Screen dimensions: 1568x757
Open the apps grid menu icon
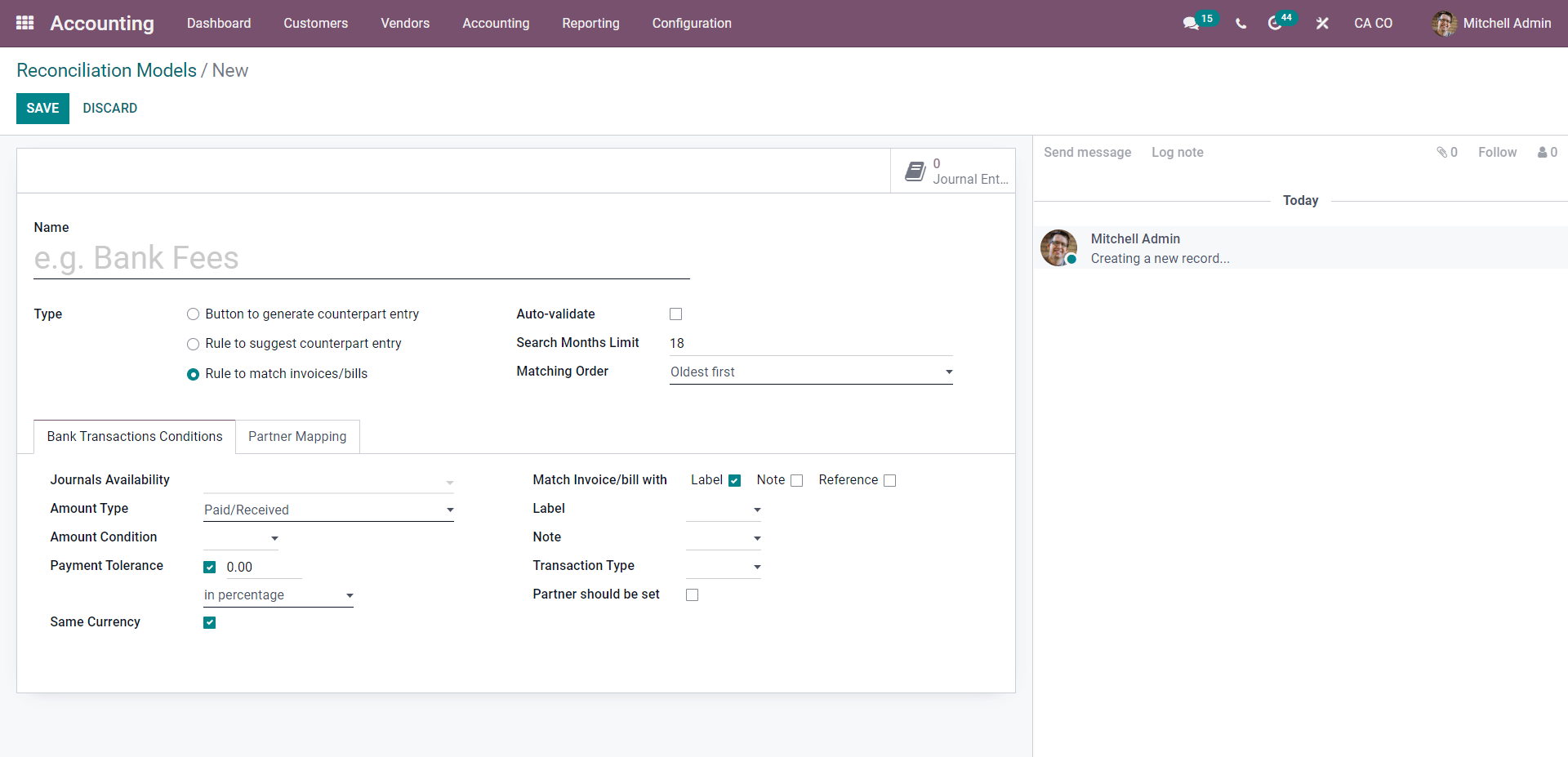click(24, 23)
